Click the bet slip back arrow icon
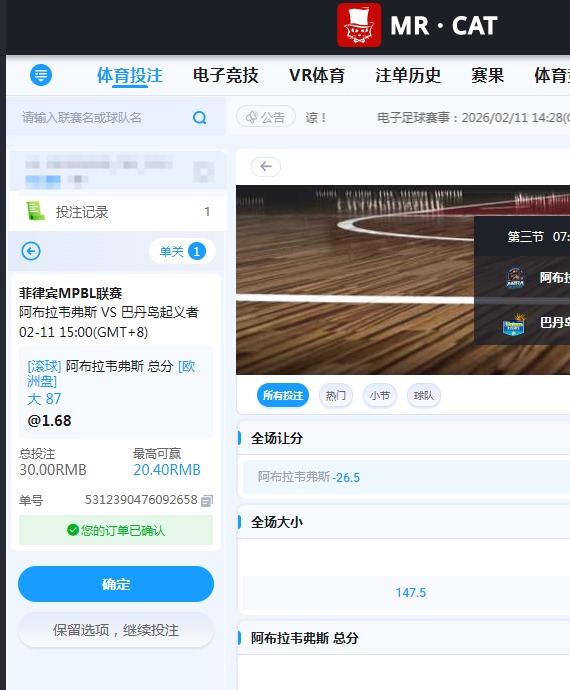This screenshot has height=690, width=570. click(31, 251)
